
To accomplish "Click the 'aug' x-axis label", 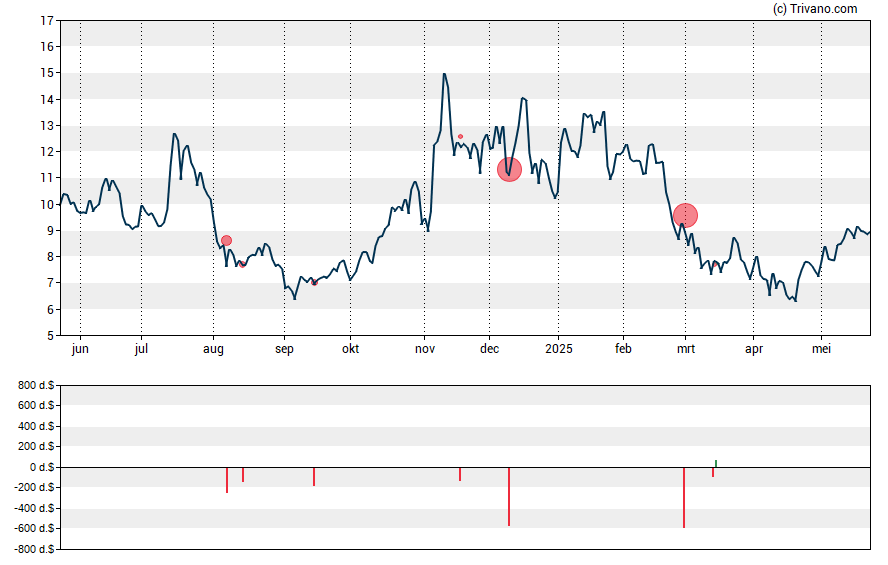I will [213, 349].
